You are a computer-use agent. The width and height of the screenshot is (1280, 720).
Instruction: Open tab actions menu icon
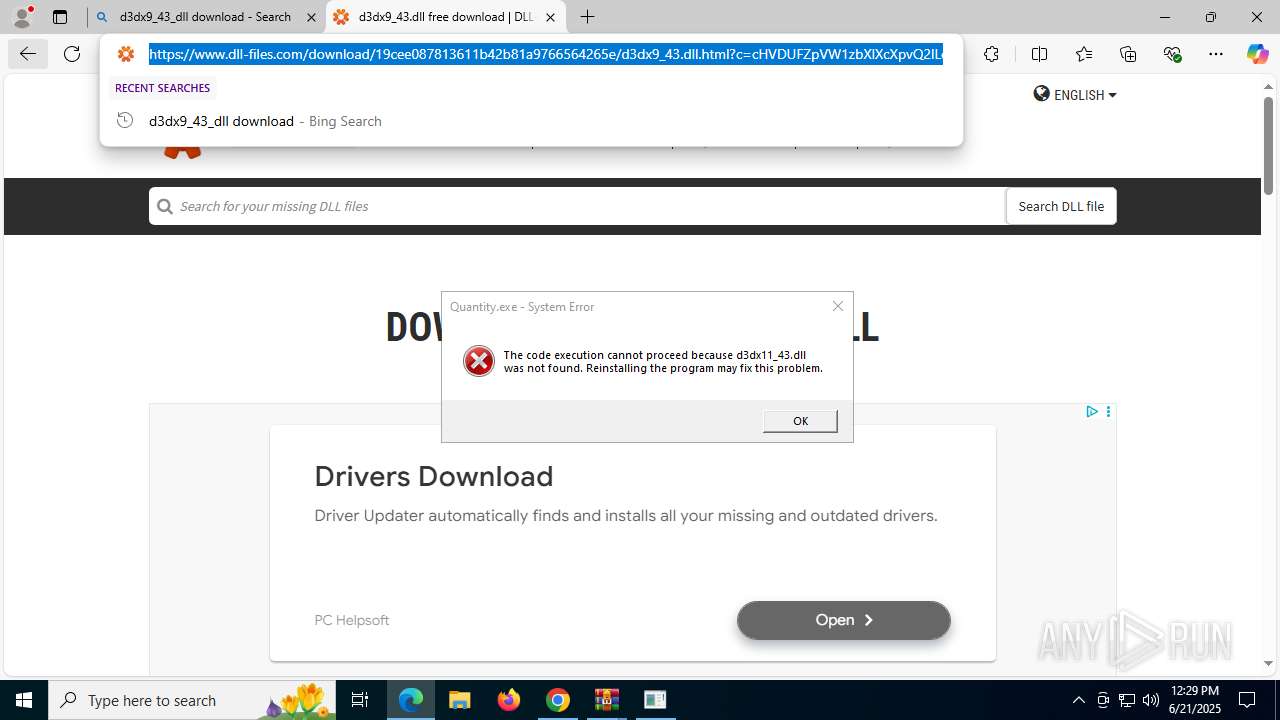[60, 17]
